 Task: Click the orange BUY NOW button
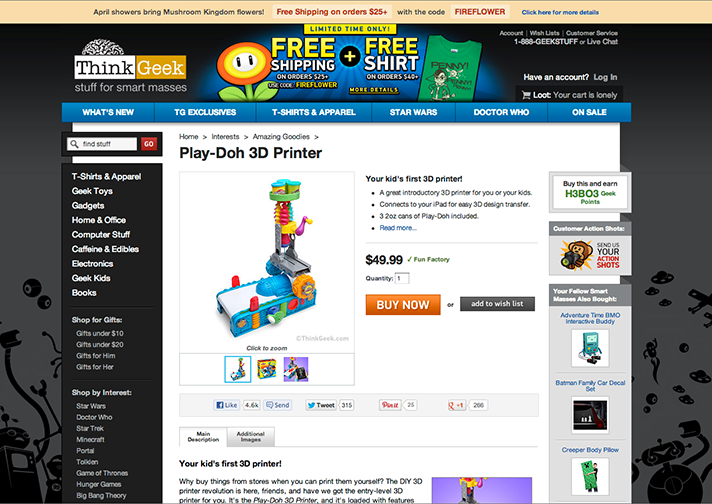[x=403, y=305]
